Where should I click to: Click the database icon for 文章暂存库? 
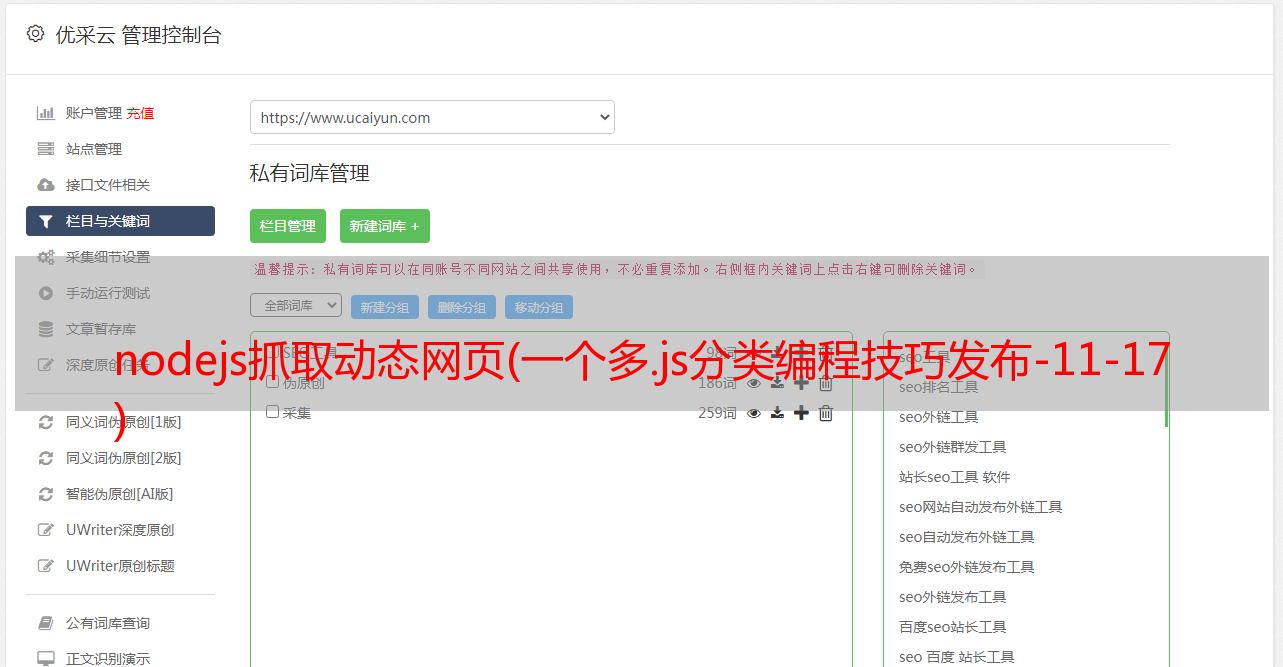tap(46, 329)
